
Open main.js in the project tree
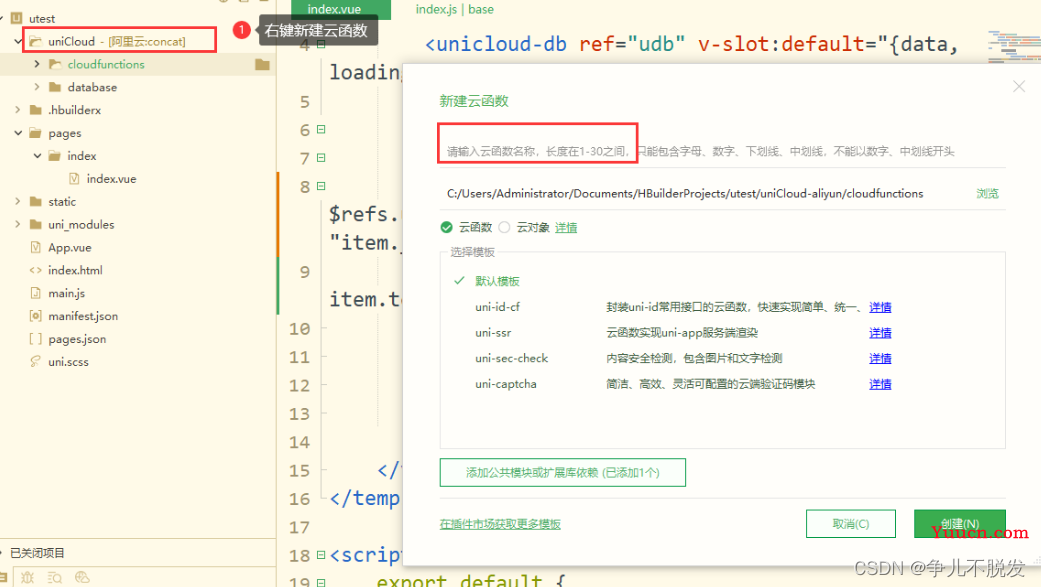coord(66,293)
